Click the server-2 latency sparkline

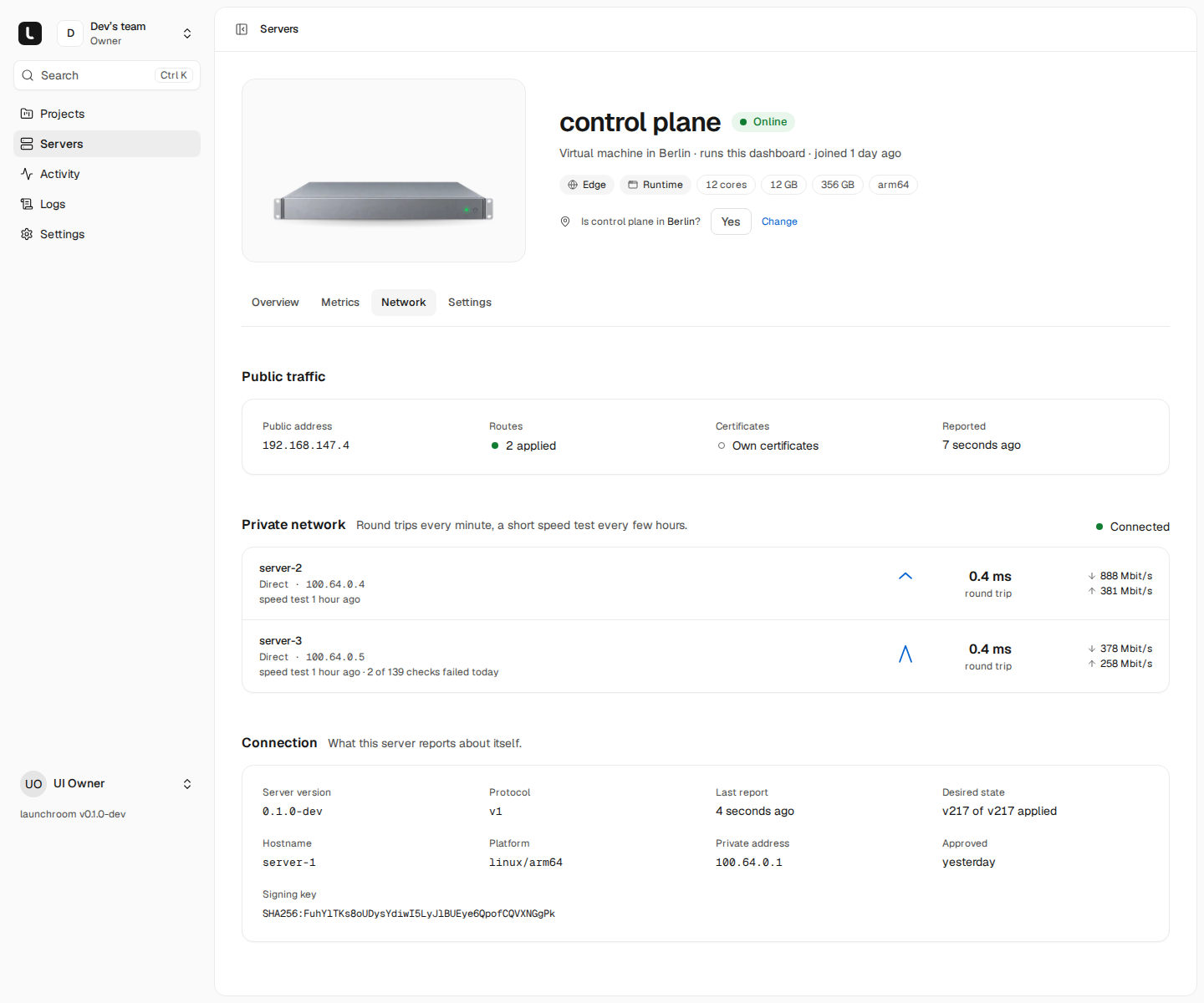[x=906, y=577]
